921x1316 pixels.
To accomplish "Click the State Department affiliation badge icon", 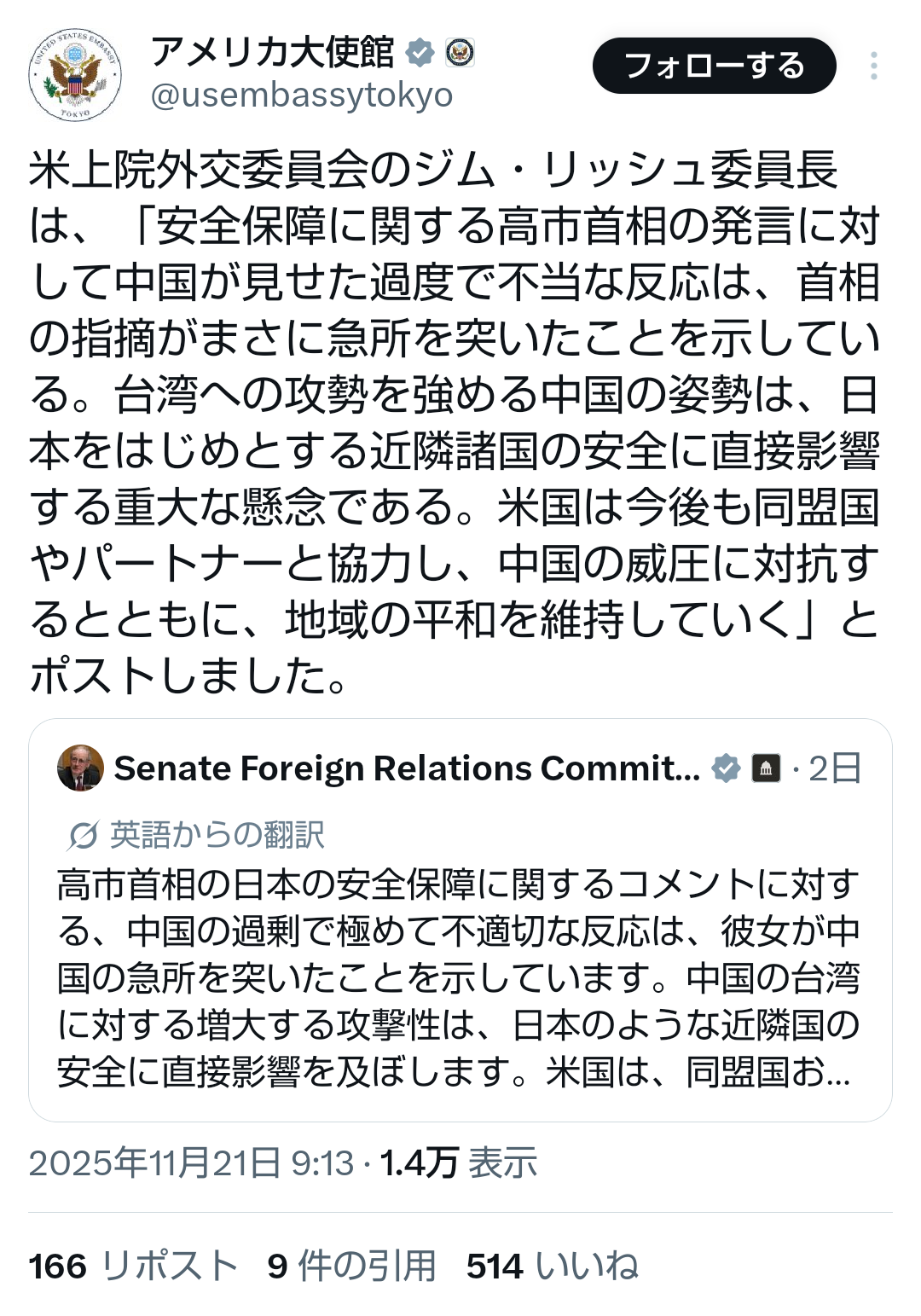I will click(460, 53).
